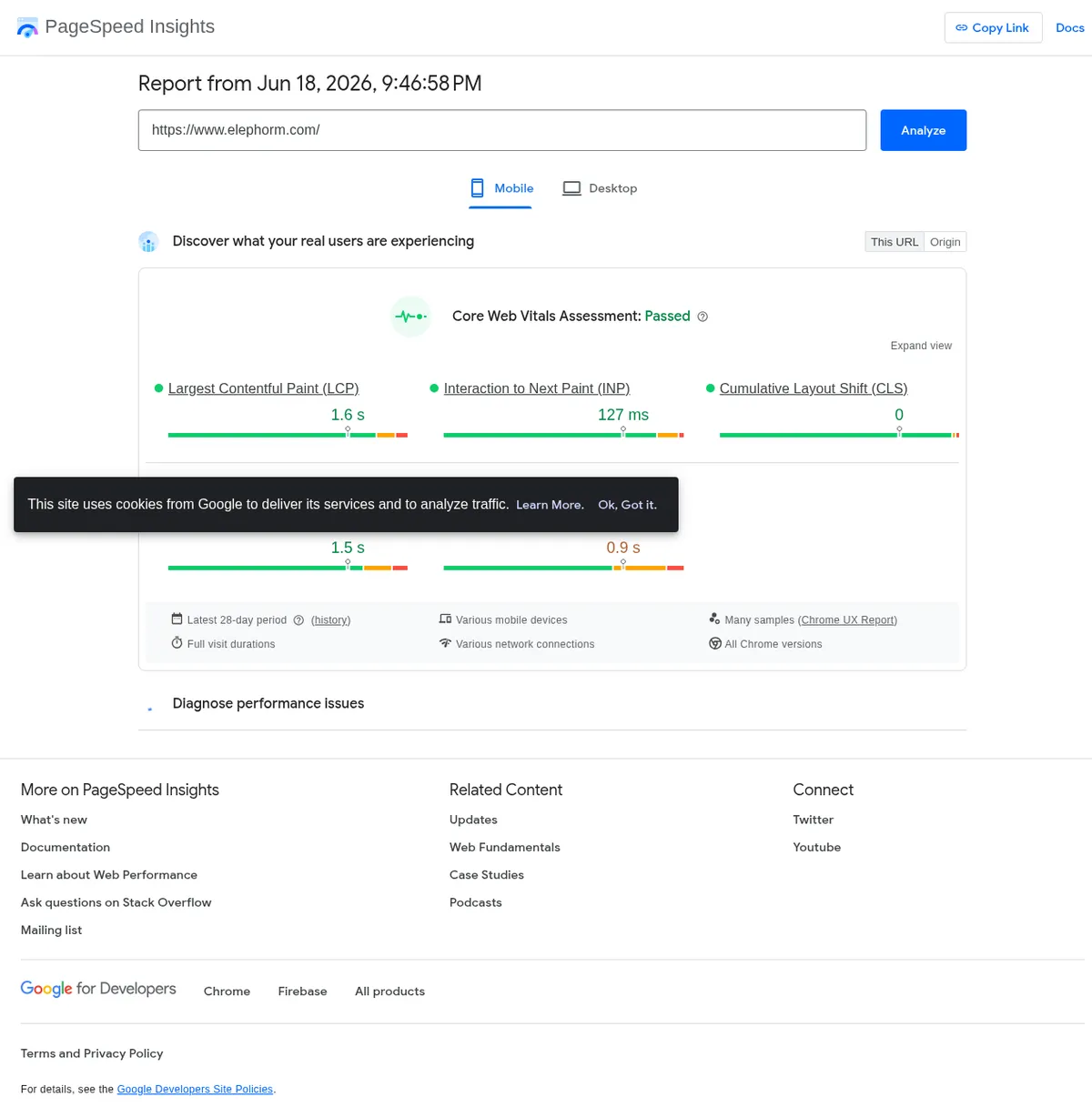Open Youtube link
1092x1117 pixels.
click(817, 847)
